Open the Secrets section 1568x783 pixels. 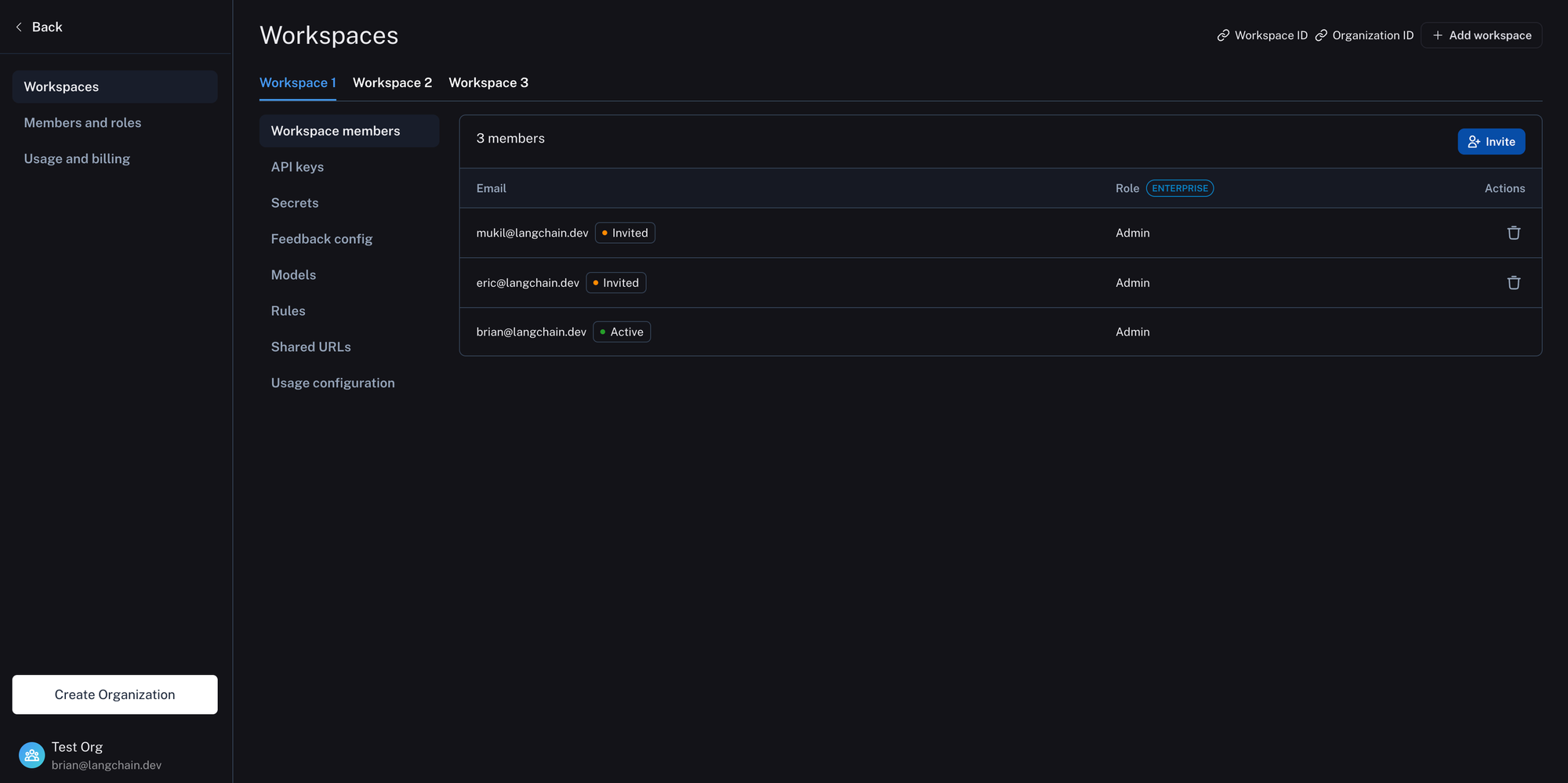pyautogui.click(x=295, y=203)
